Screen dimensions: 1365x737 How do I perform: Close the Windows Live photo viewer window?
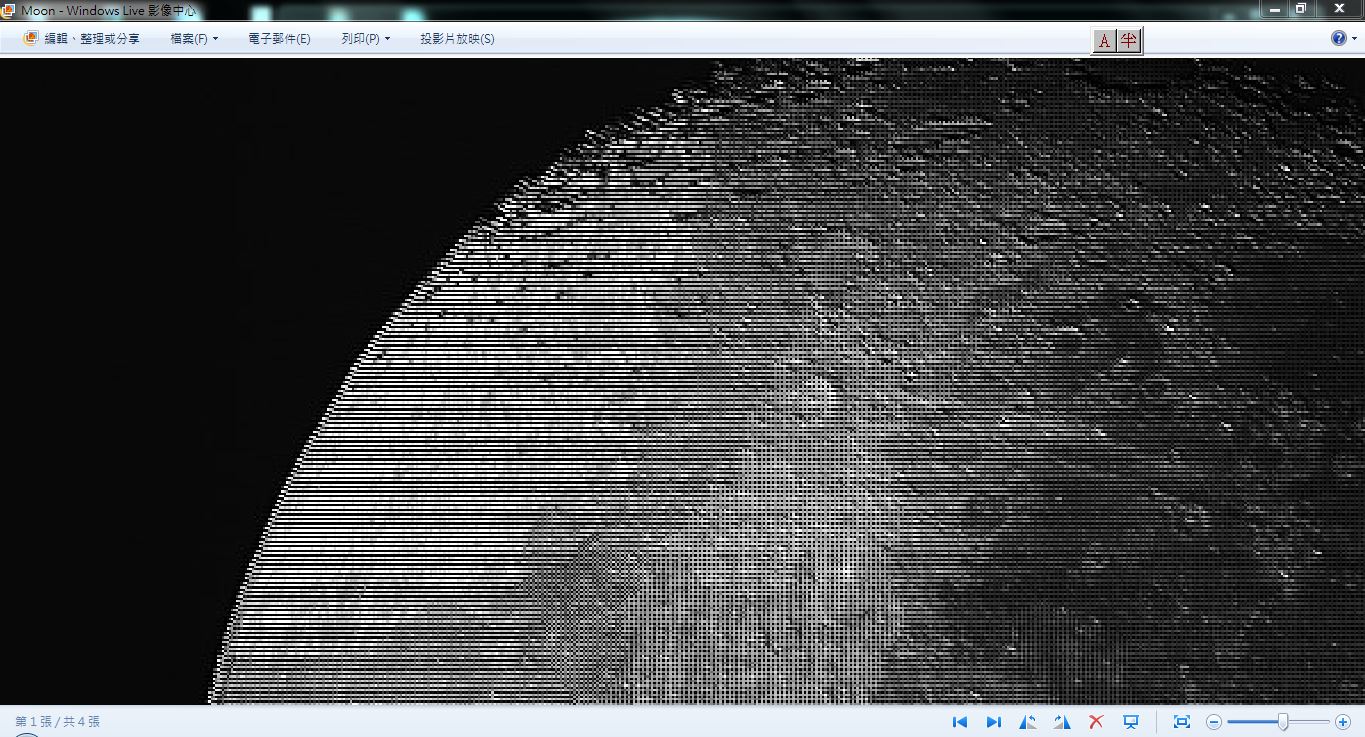point(1340,8)
